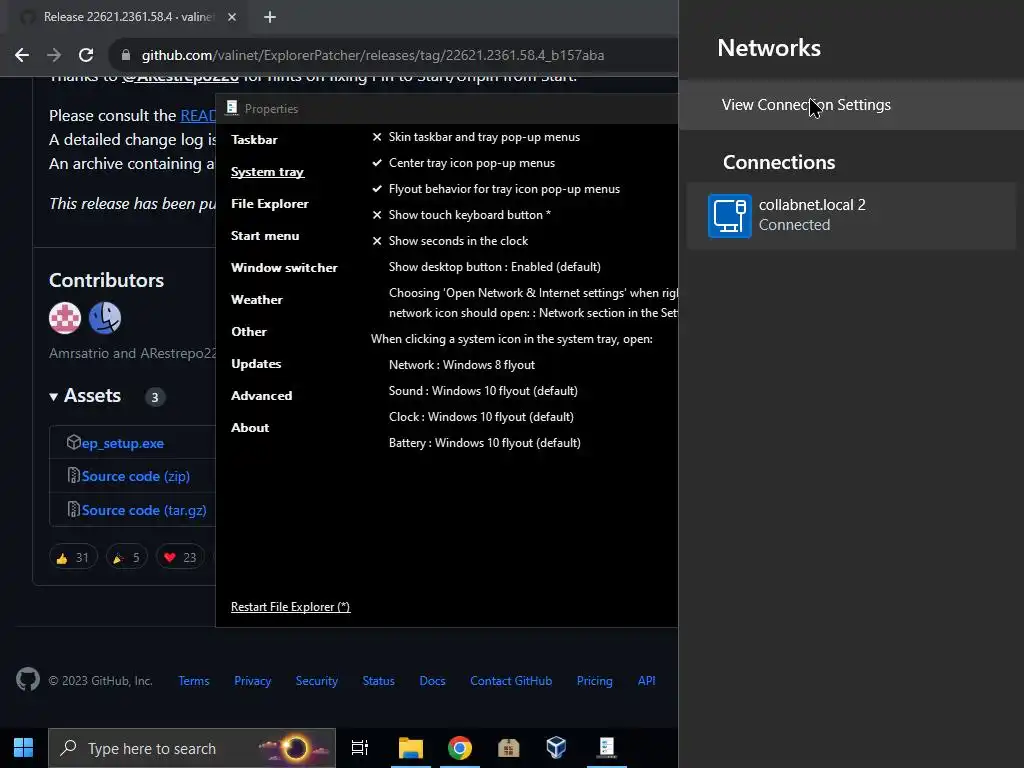This screenshot has width=1024, height=768.
Task: Click the collabnet.local 2 network icon
Action: 729,216
